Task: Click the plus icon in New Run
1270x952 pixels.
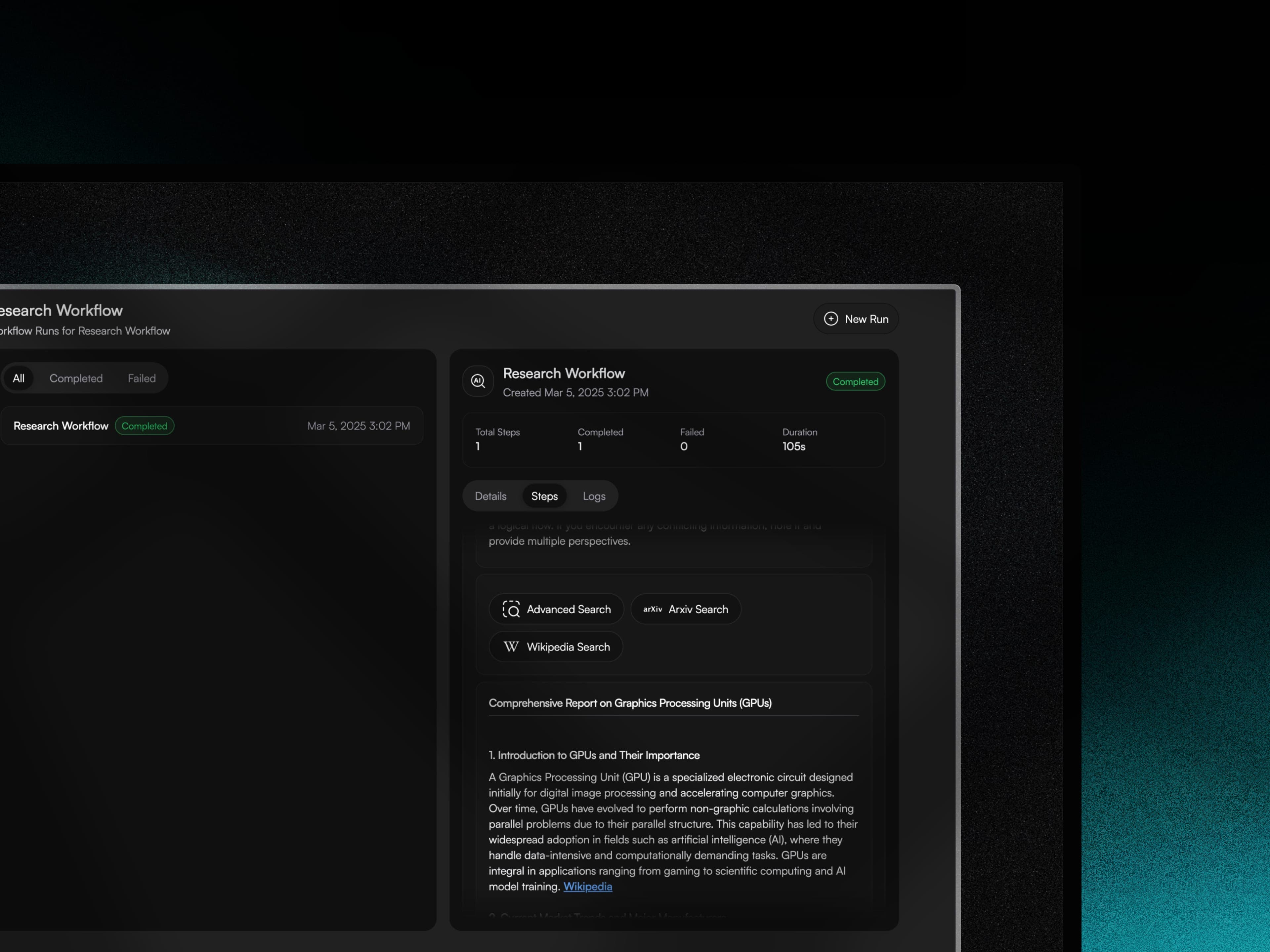Action: coord(831,319)
